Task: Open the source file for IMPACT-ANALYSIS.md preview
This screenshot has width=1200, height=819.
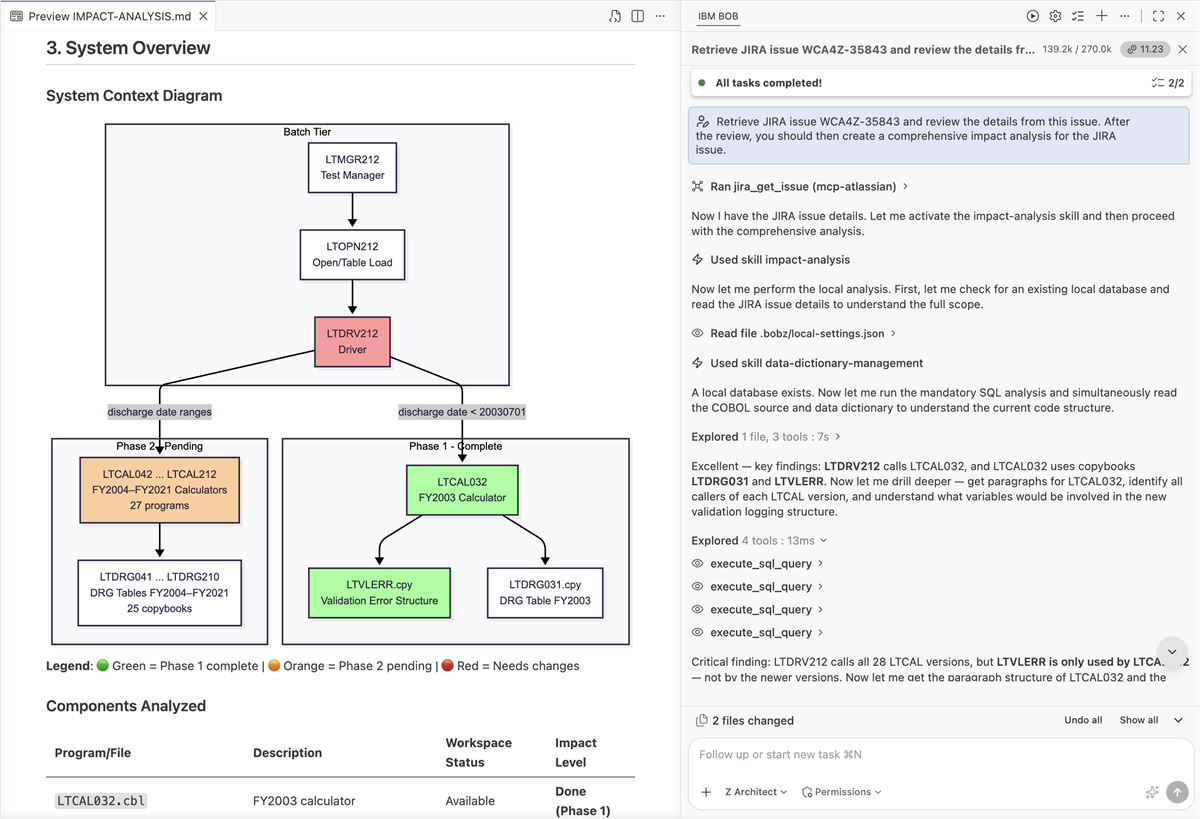Action: [x=615, y=16]
